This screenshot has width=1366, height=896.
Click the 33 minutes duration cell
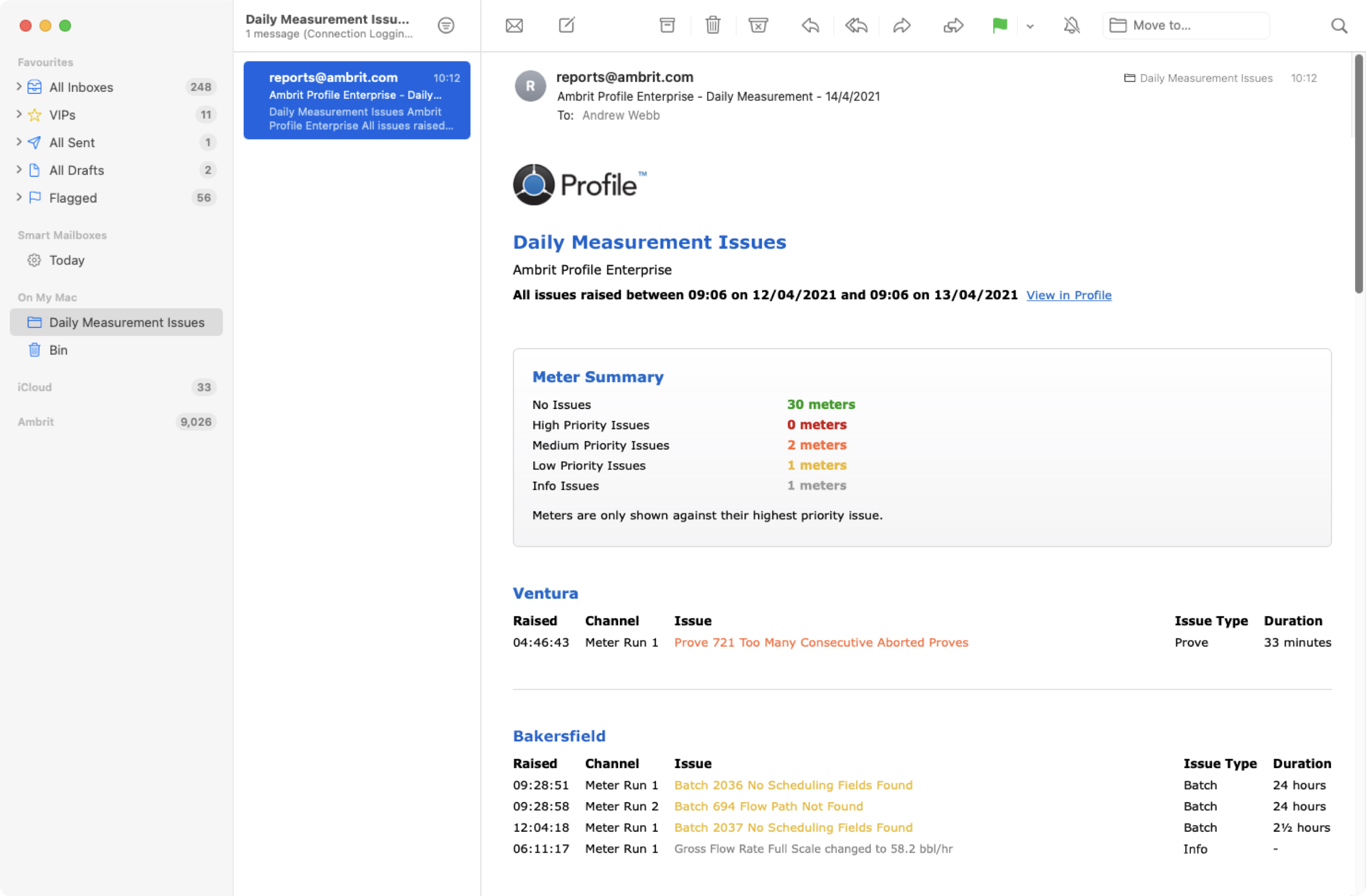tap(1297, 642)
